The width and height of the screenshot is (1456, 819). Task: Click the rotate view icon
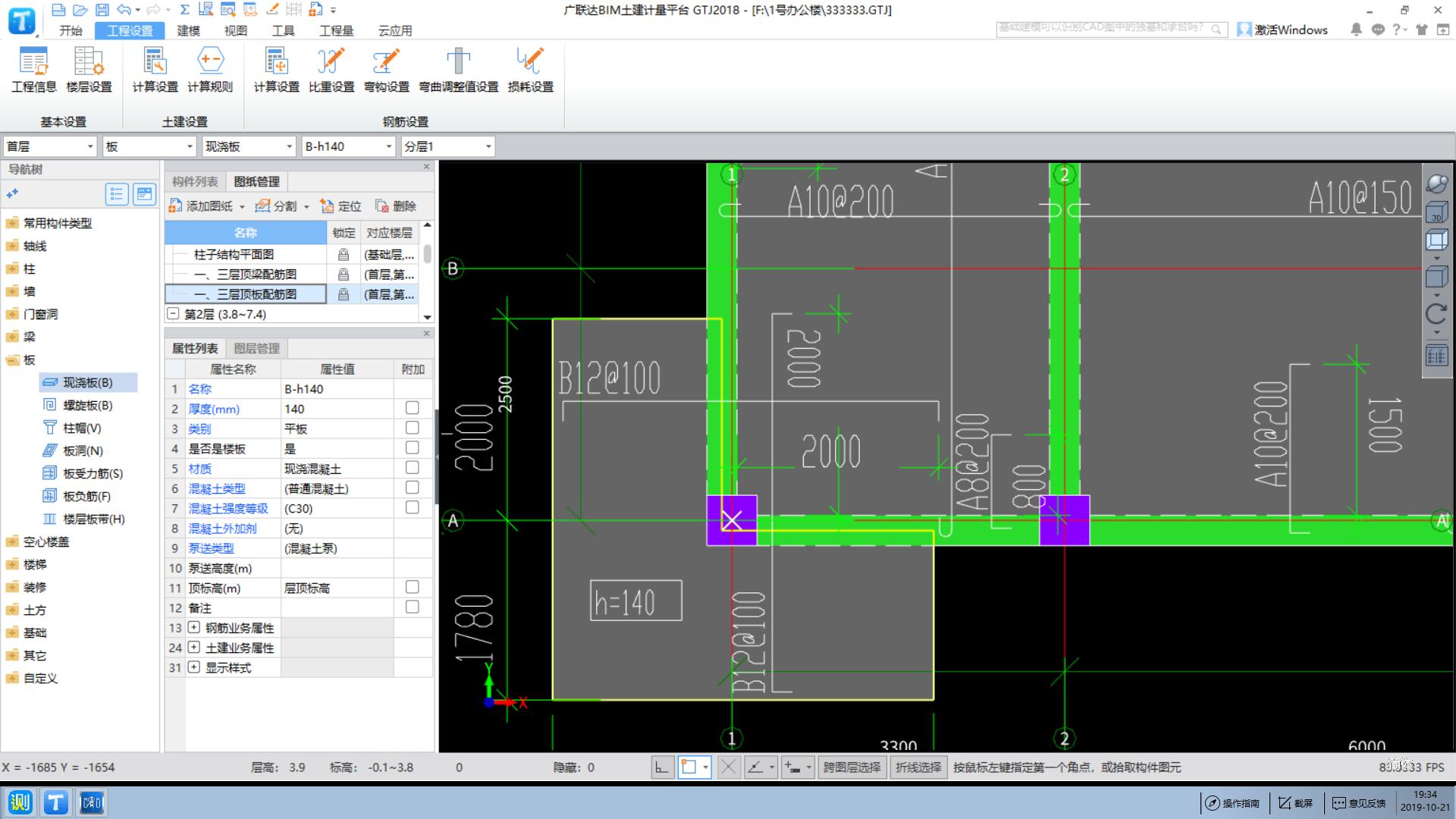(x=1436, y=312)
